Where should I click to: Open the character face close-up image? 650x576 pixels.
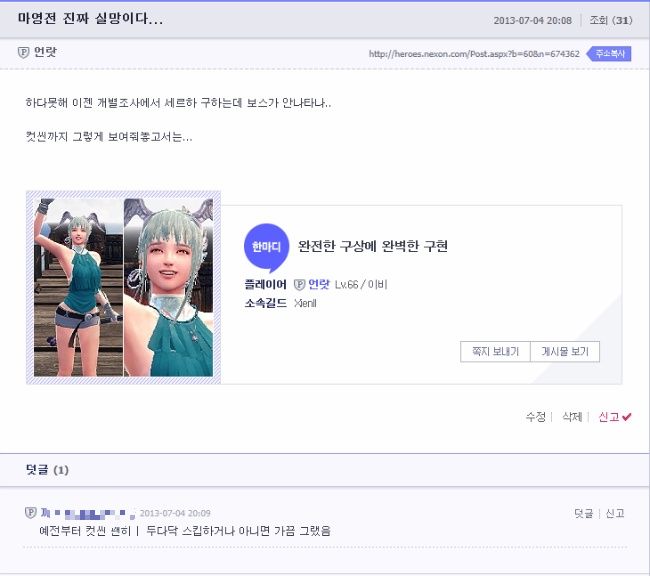click(x=168, y=287)
